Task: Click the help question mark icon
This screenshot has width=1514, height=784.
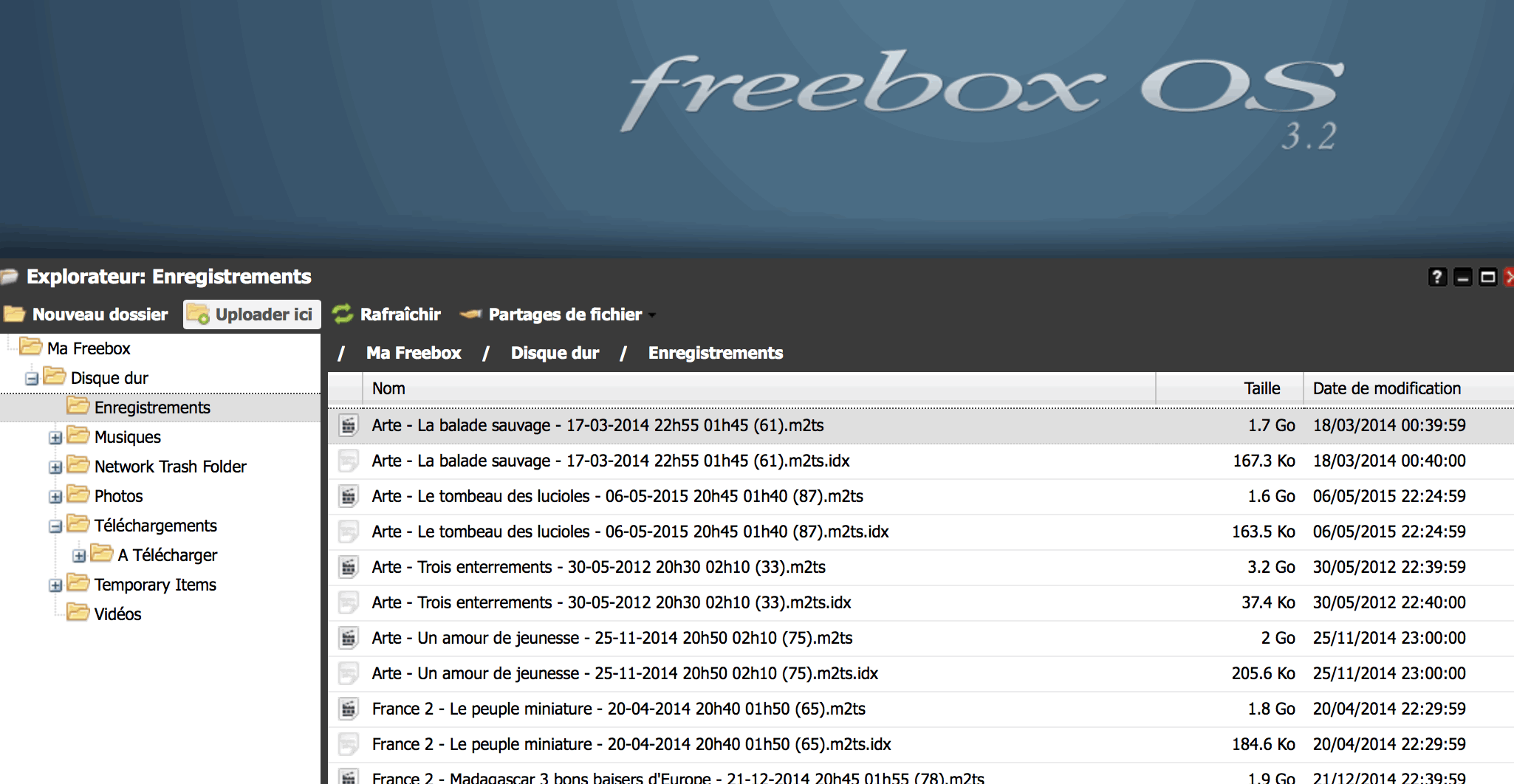Action: coord(1436,277)
